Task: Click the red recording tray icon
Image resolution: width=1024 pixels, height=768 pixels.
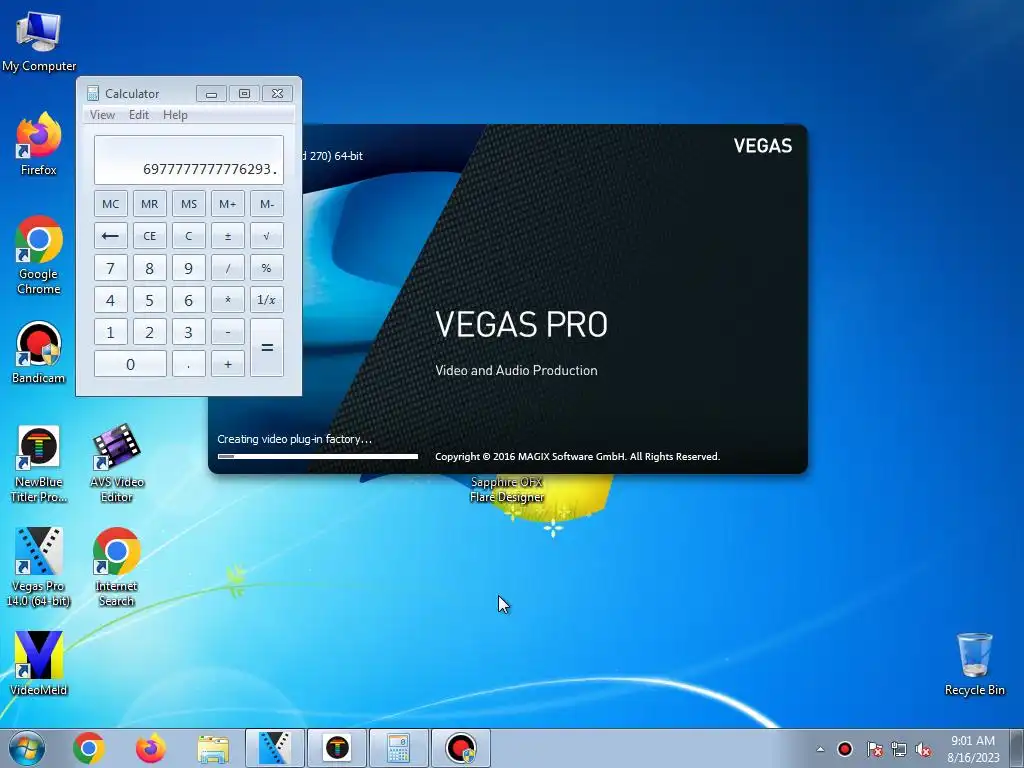Action: pyautogui.click(x=845, y=749)
